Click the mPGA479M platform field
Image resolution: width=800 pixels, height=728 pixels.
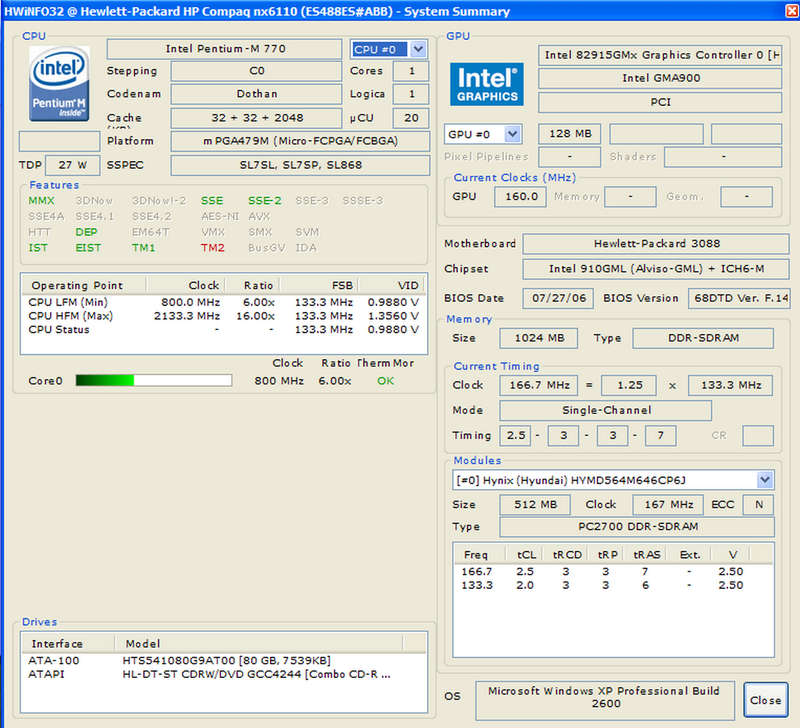[300, 141]
